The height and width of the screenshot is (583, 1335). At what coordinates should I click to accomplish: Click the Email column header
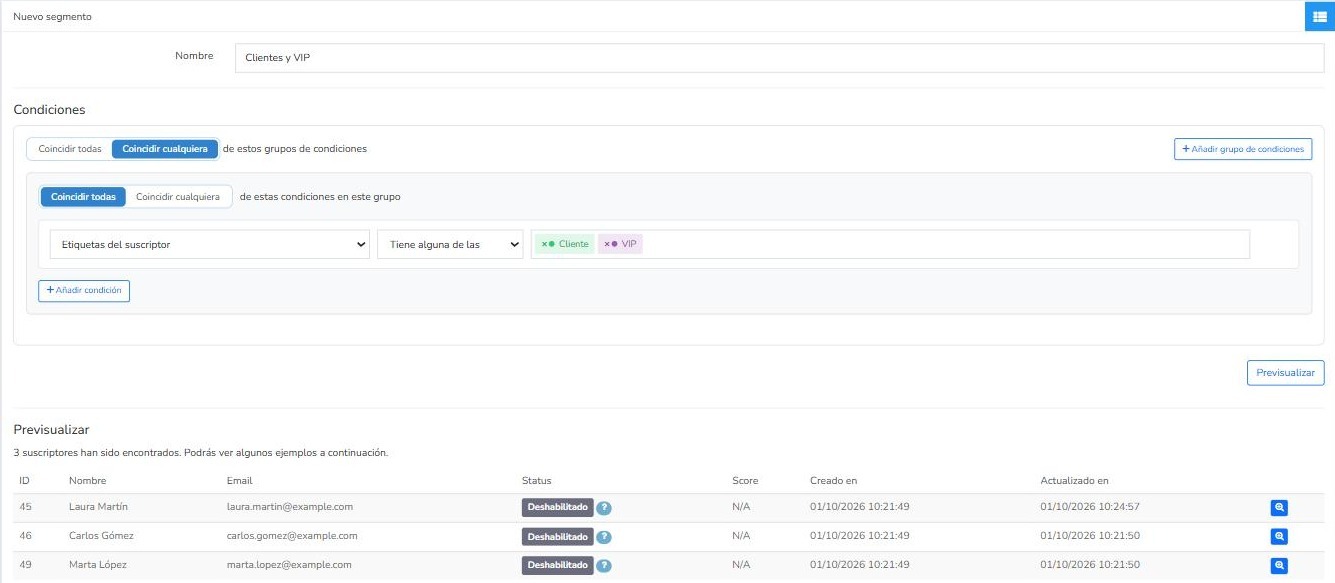pyautogui.click(x=240, y=481)
